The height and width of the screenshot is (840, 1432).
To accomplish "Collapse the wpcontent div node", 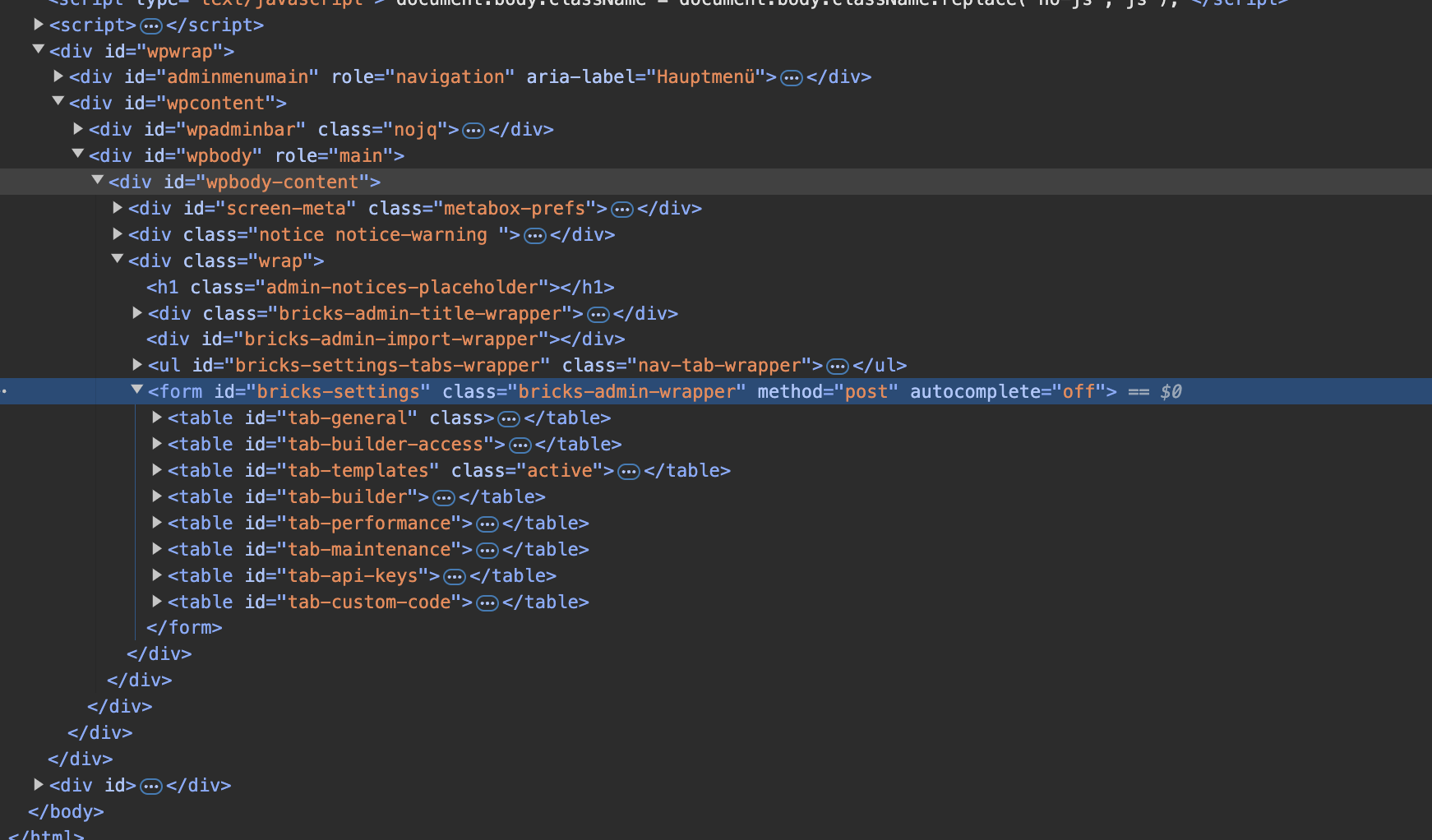I will (58, 102).
